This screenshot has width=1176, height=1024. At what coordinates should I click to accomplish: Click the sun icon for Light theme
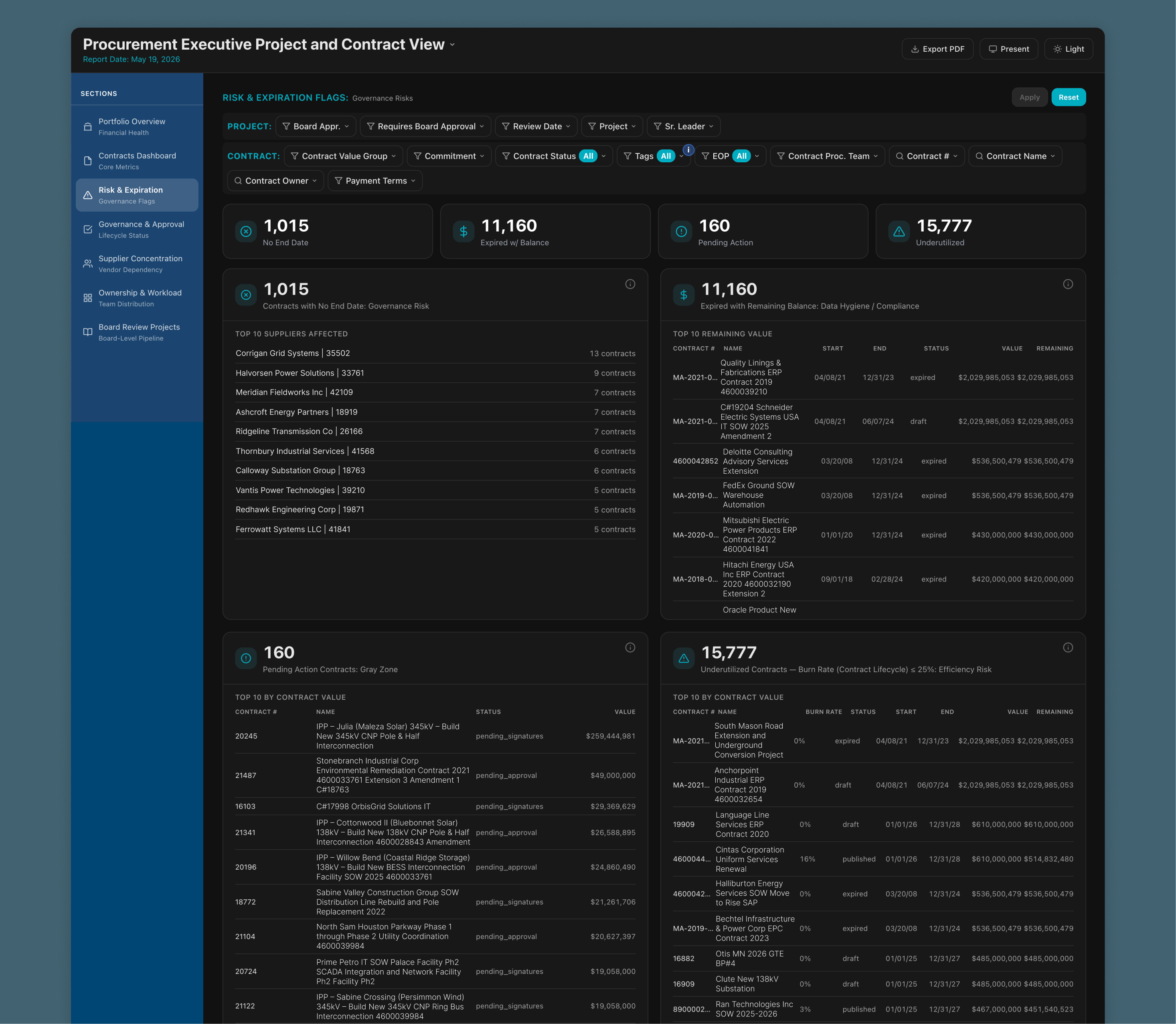pyautogui.click(x=1058, y=49)
